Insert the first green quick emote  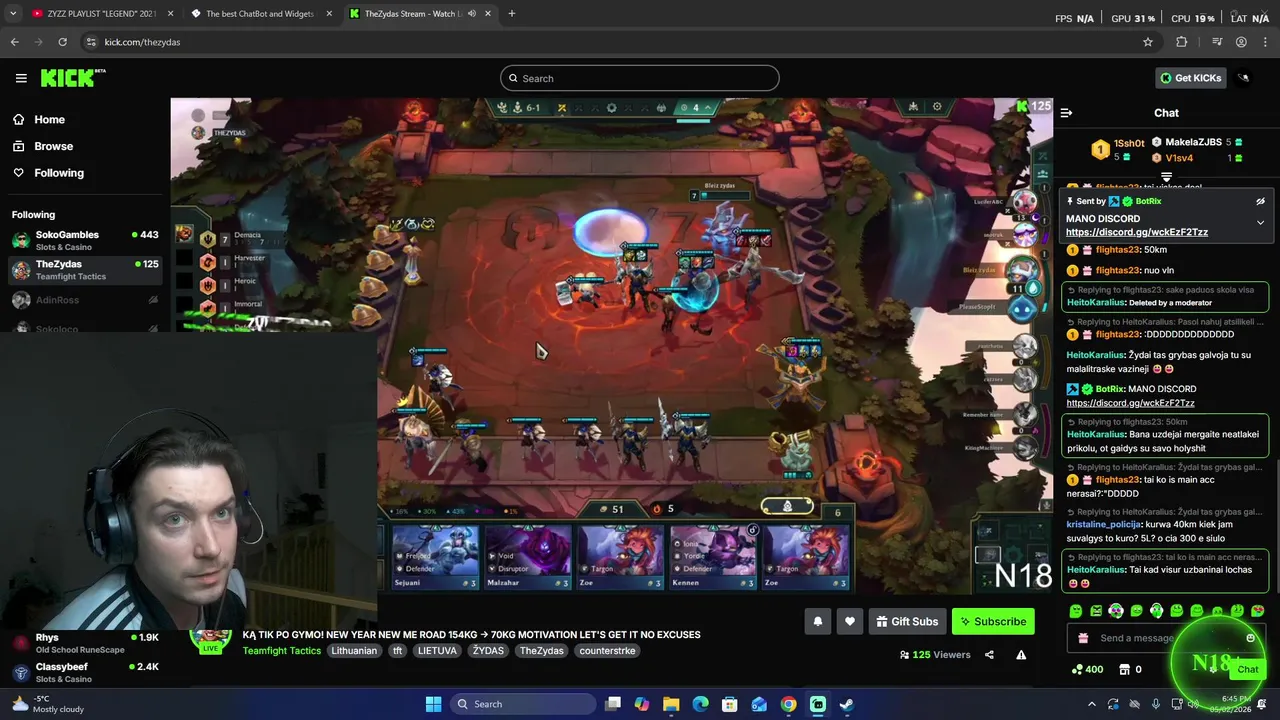pos(1076,611)
